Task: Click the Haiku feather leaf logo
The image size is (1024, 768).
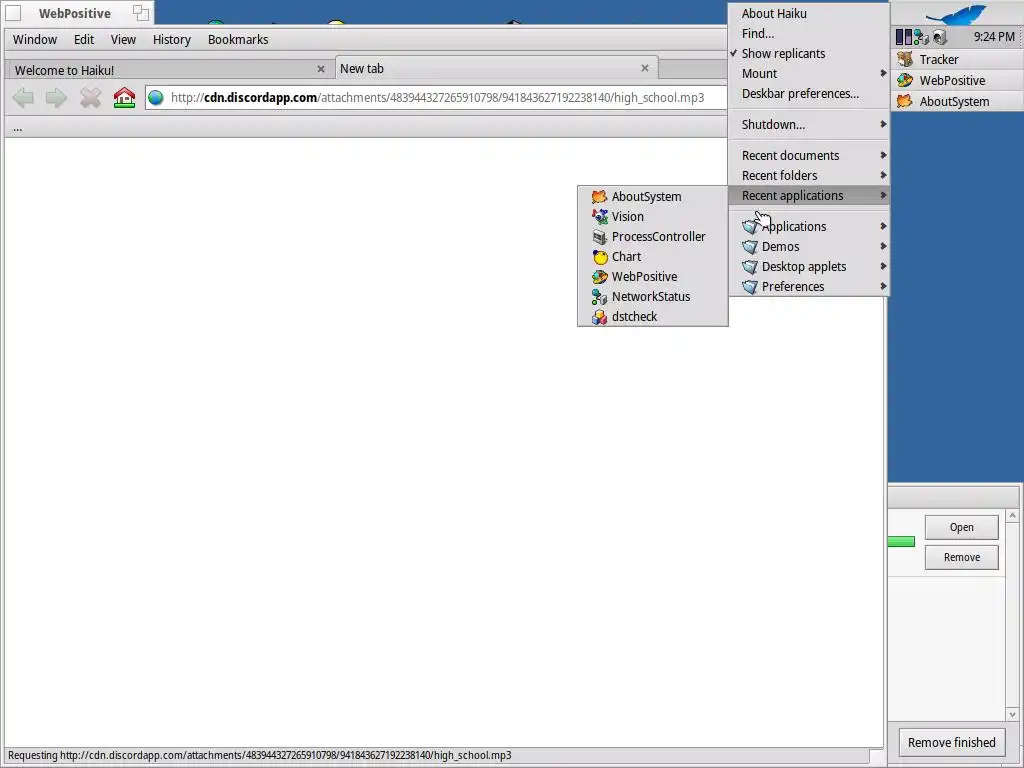Action: (957, 14)
